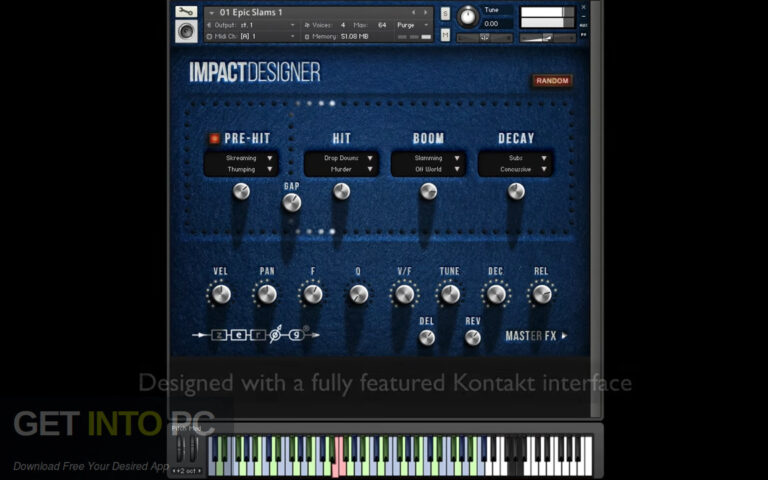The height and width of the screenshot is (480, 768).
Task: Click the Memory 51.08 MB readout
Action: click(336, 36)
